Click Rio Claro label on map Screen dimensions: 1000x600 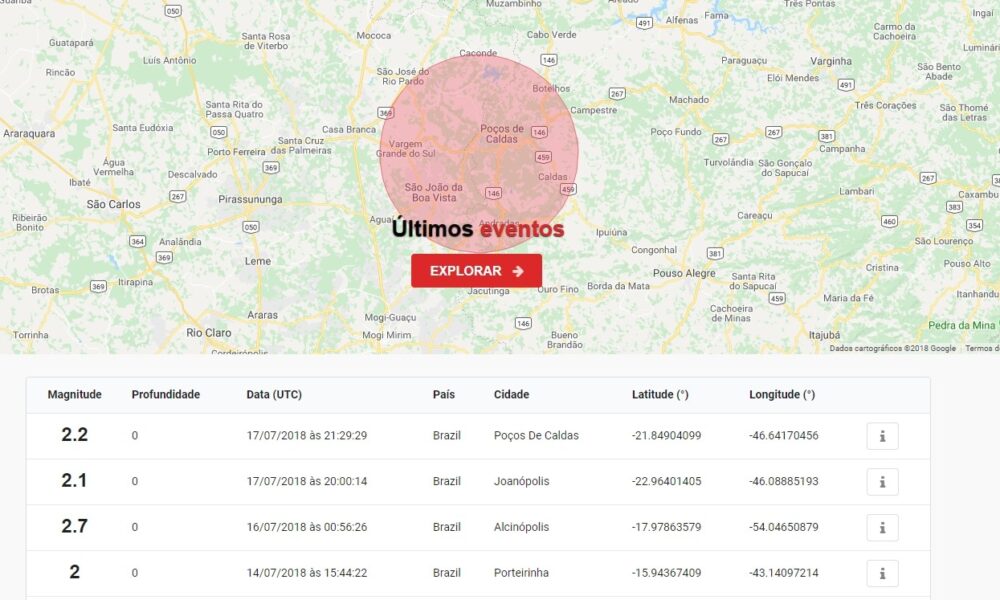[x=209, y=333]
